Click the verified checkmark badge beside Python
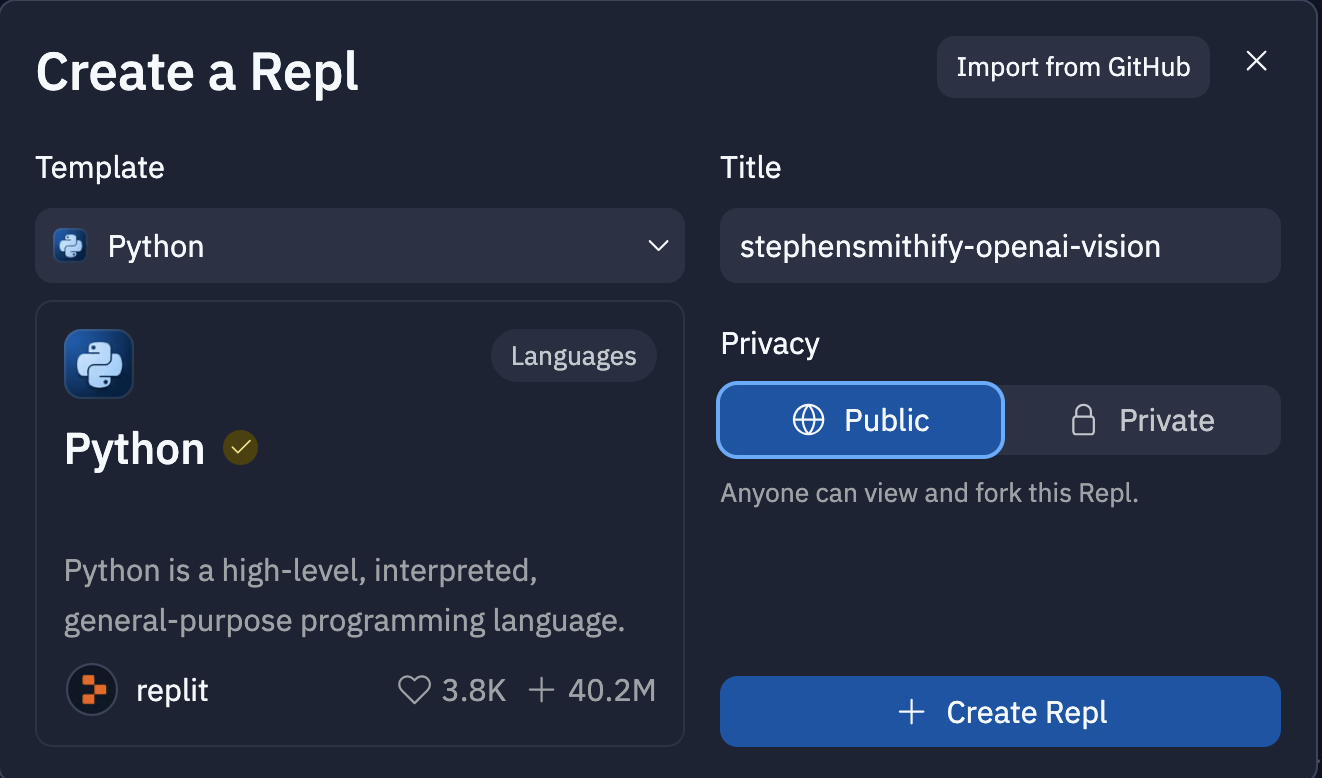The height and width of the screenshot is (778, 1322). point(240,449)
